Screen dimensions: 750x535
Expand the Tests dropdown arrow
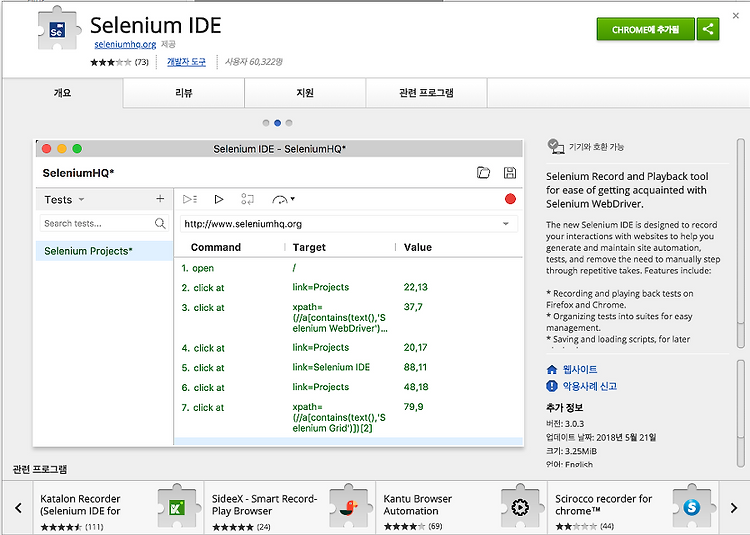tap(81, 199)
